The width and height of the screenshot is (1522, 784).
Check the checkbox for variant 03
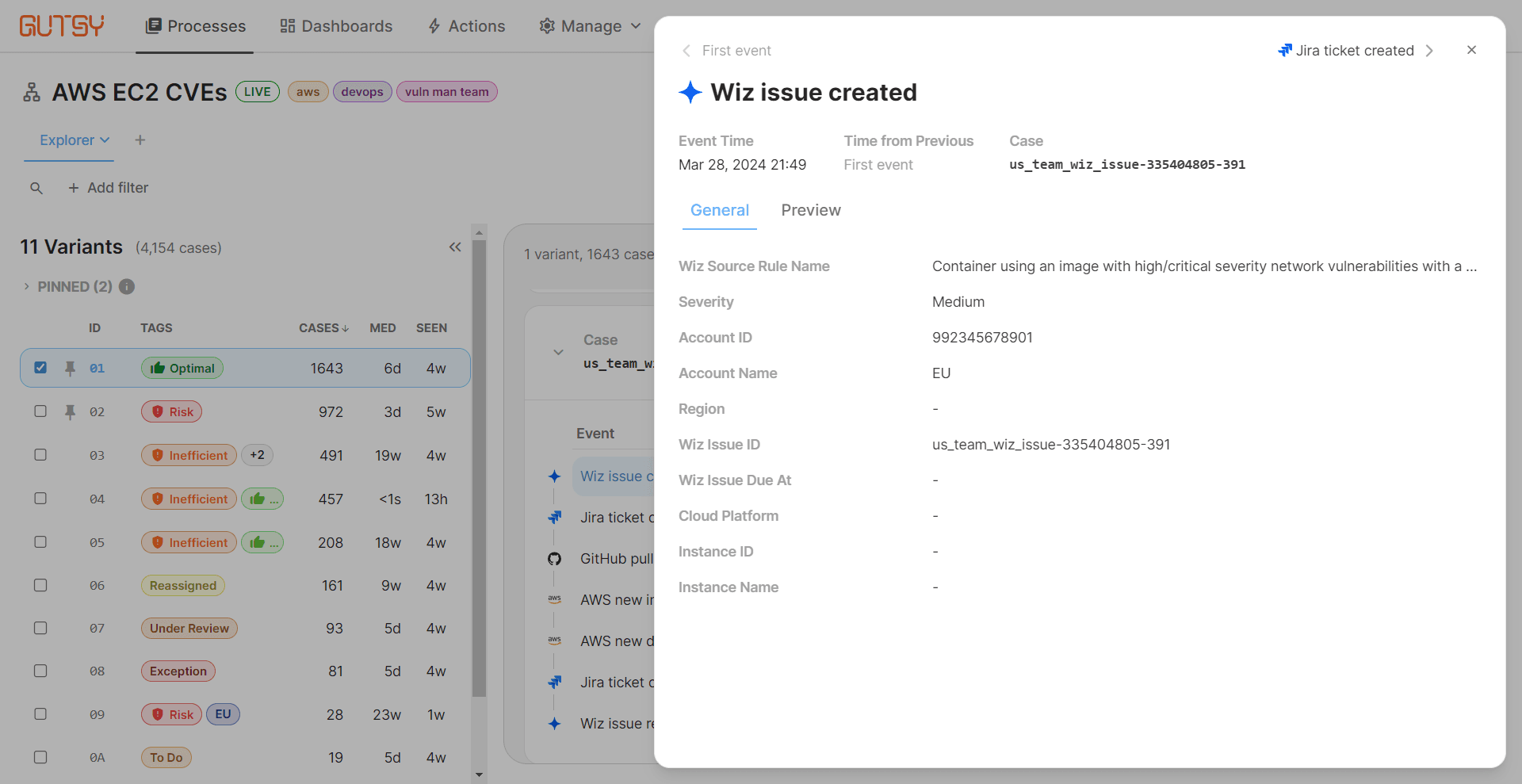point(40,455)
